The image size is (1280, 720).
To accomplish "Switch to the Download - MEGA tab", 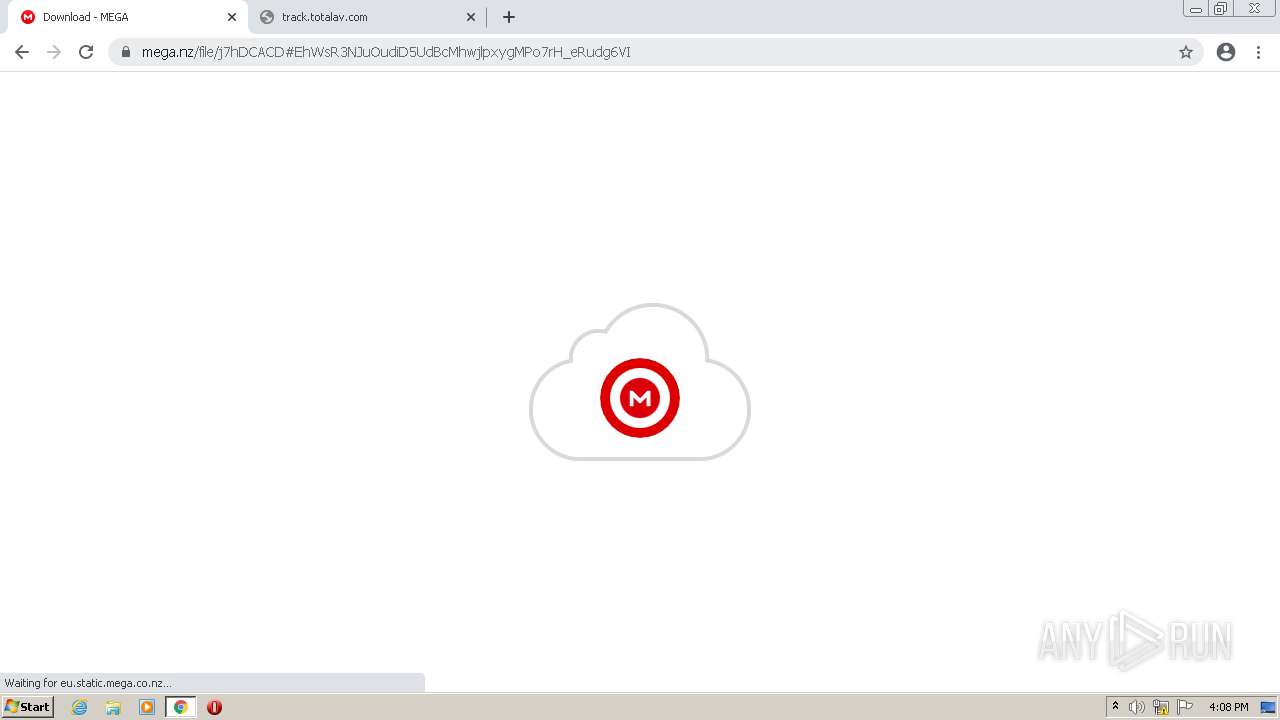I will 127,17.
